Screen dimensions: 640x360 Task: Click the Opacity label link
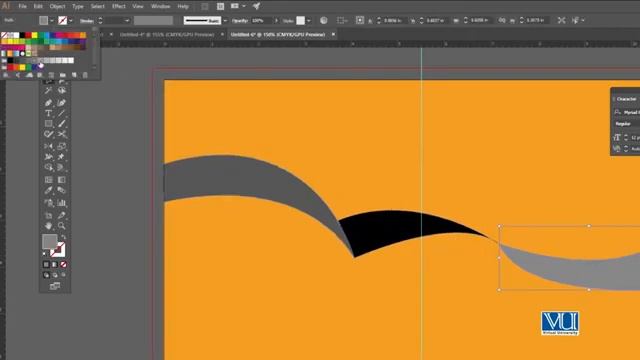pos(240,20)
